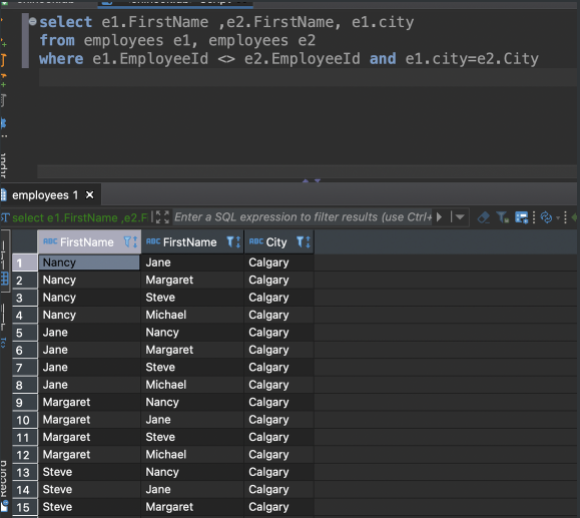
Task: Click the second FirstName column filter icon
Action: coord(233,242)
